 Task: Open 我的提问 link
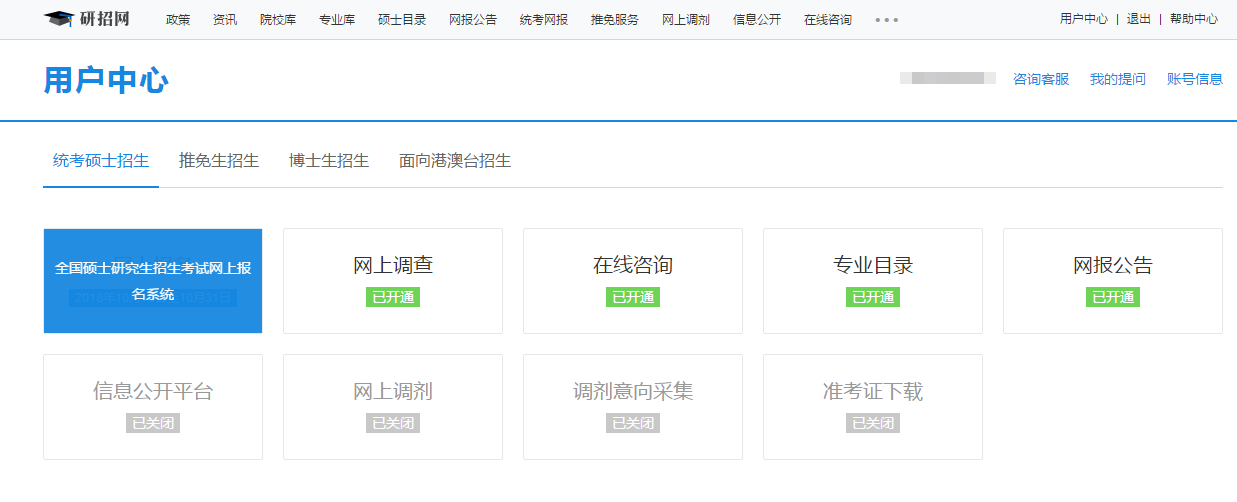[x=1117, y=79]
